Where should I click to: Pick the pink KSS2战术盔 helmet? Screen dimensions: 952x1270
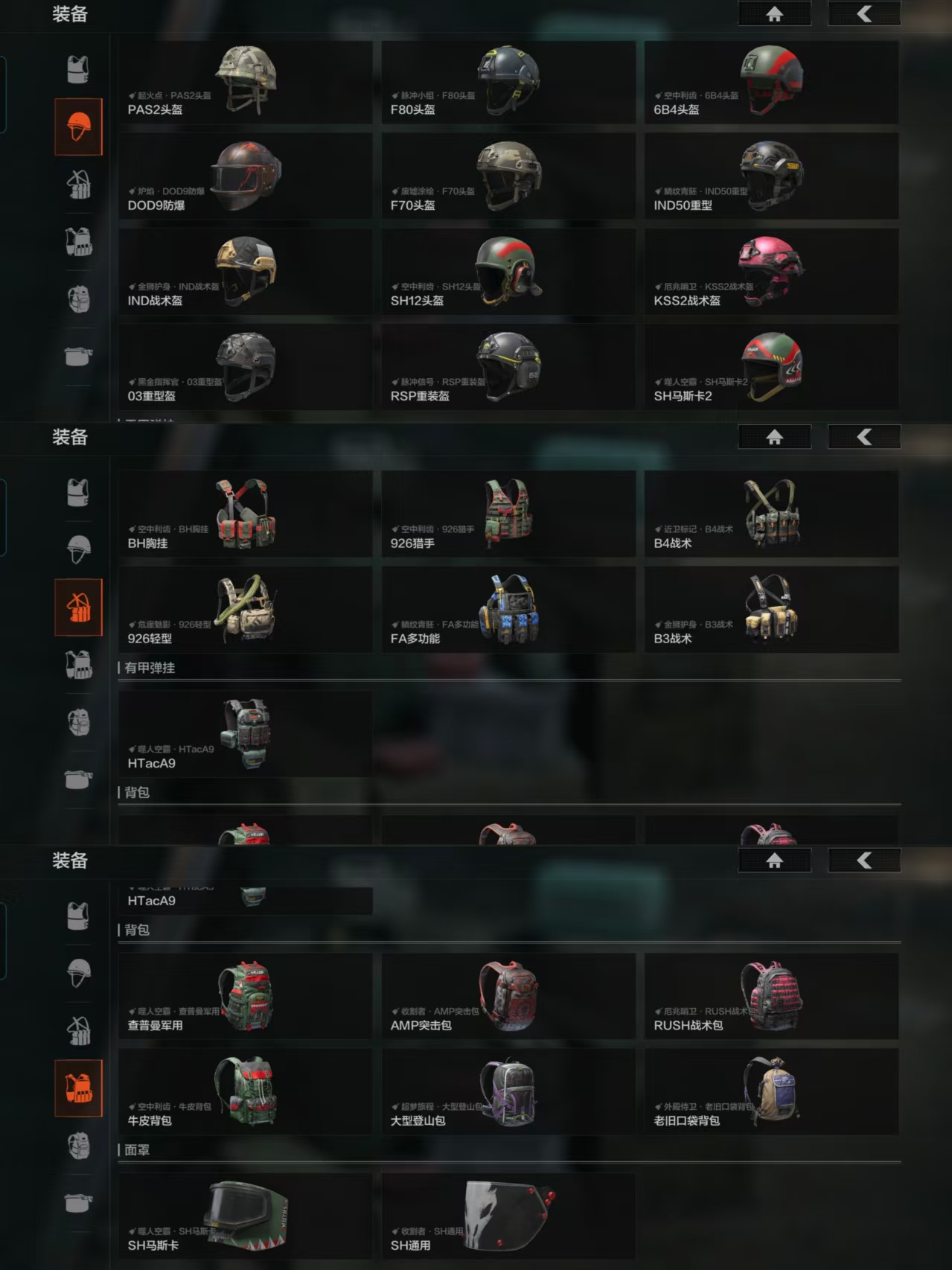[x=771, y=272]
